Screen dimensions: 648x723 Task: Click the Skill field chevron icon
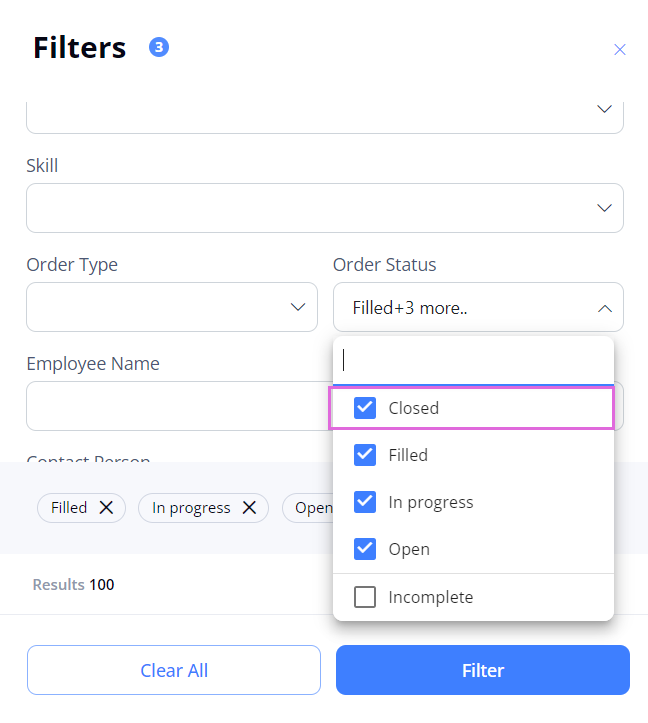click(x=604, y=208)
